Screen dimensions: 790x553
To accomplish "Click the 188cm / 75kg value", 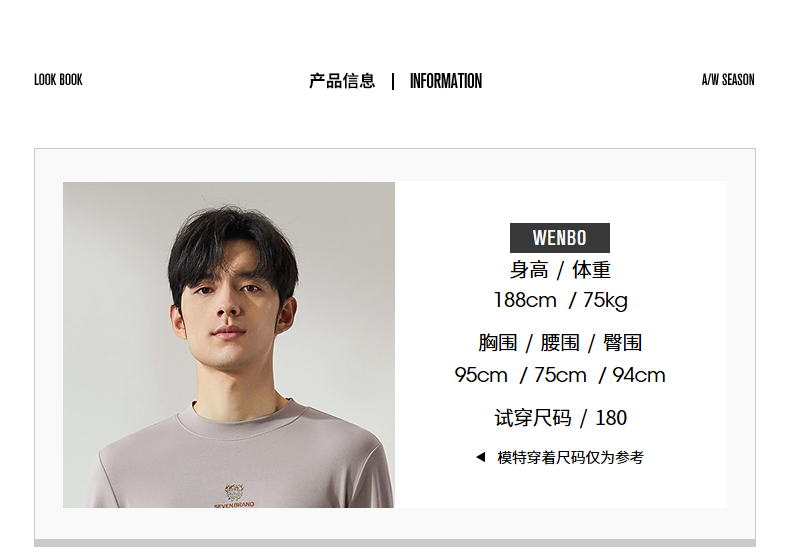I will 560,300.
